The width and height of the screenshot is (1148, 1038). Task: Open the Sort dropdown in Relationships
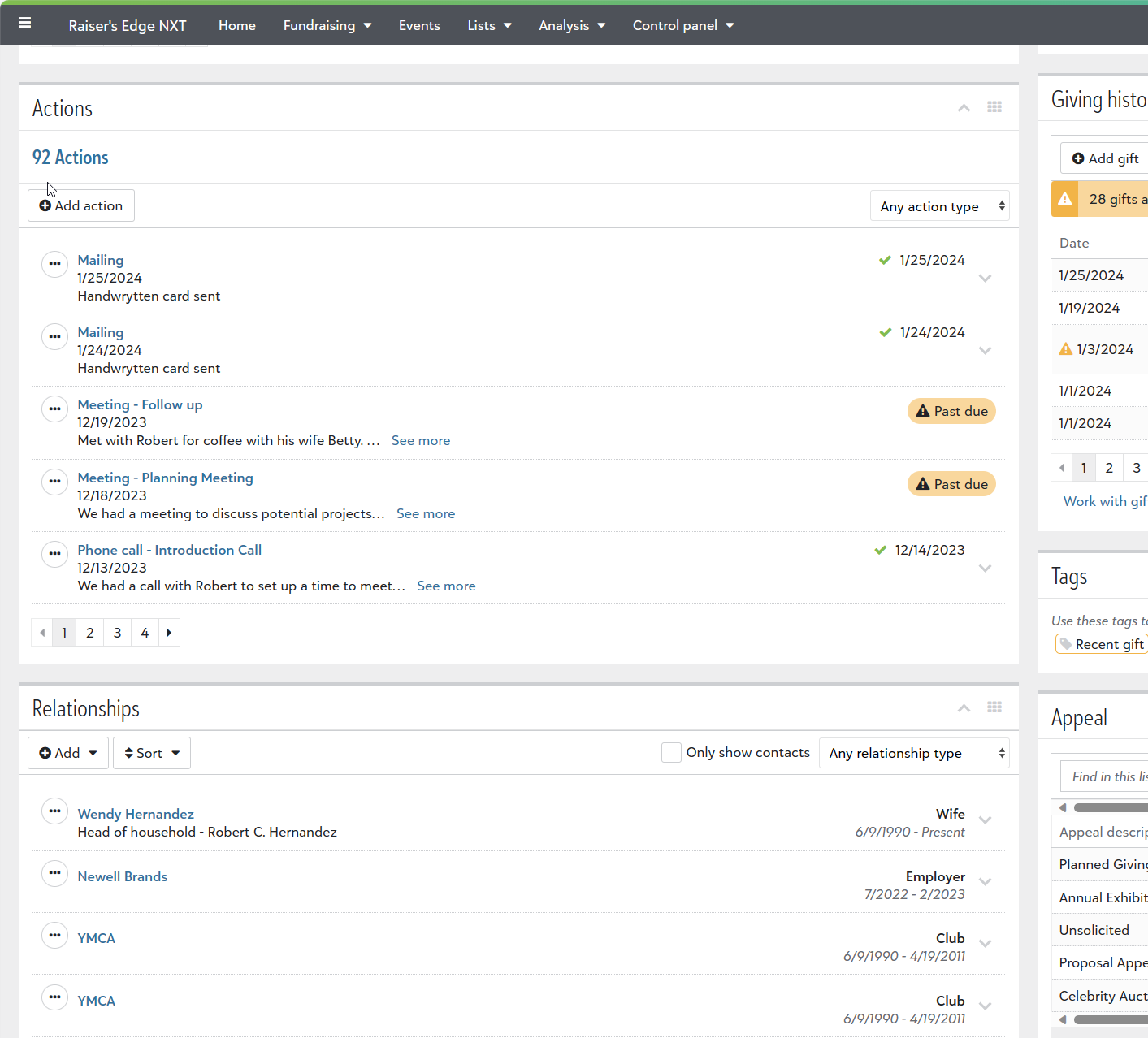(x=152, y=753)
